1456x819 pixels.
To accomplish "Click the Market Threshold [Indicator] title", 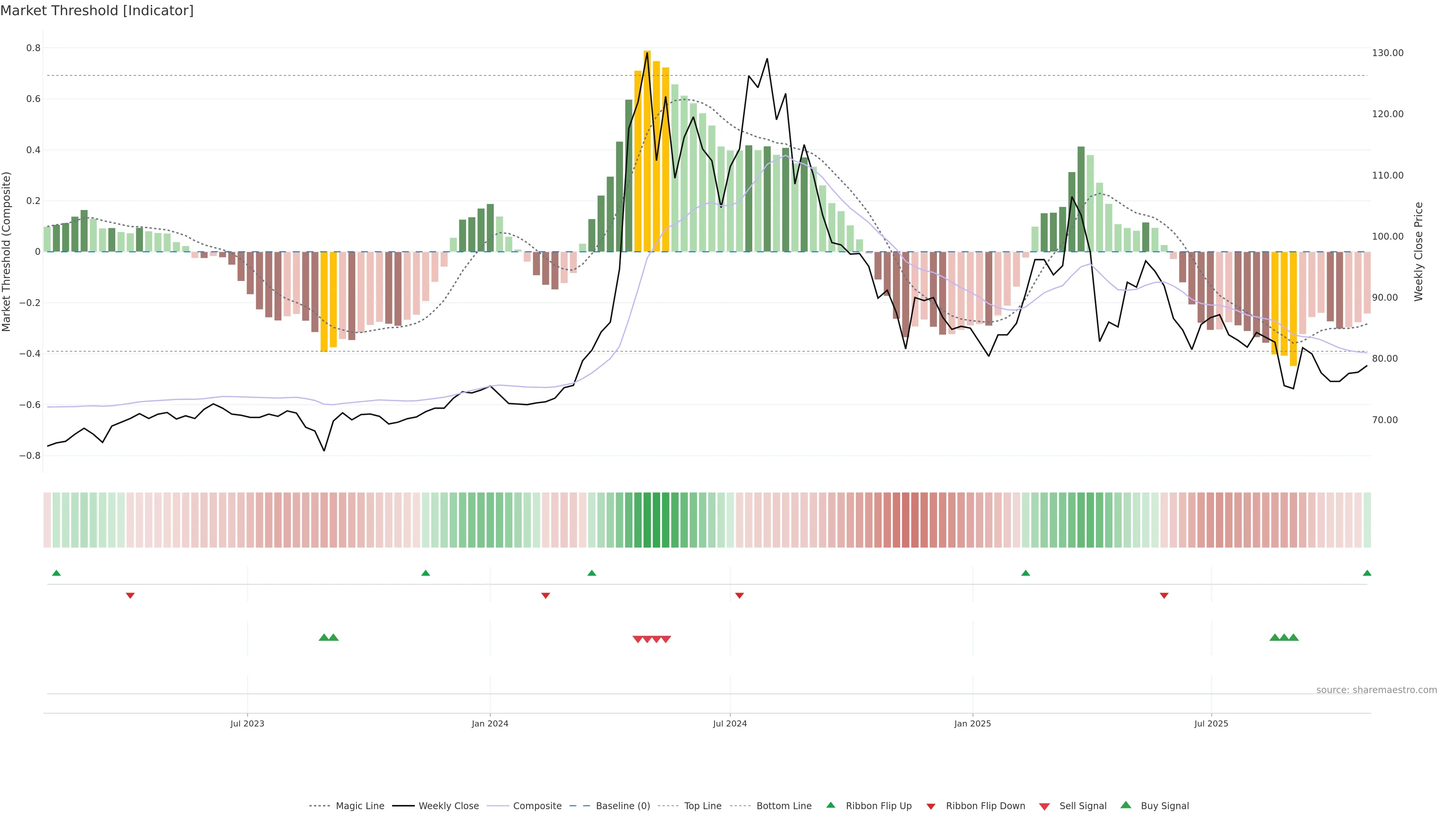I will point(97,11).
